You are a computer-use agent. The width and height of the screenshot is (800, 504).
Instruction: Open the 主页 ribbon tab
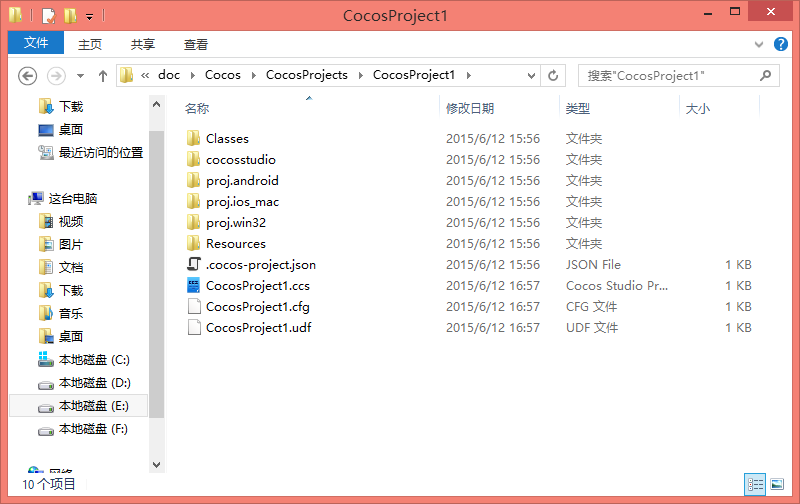tap(90, 44)
